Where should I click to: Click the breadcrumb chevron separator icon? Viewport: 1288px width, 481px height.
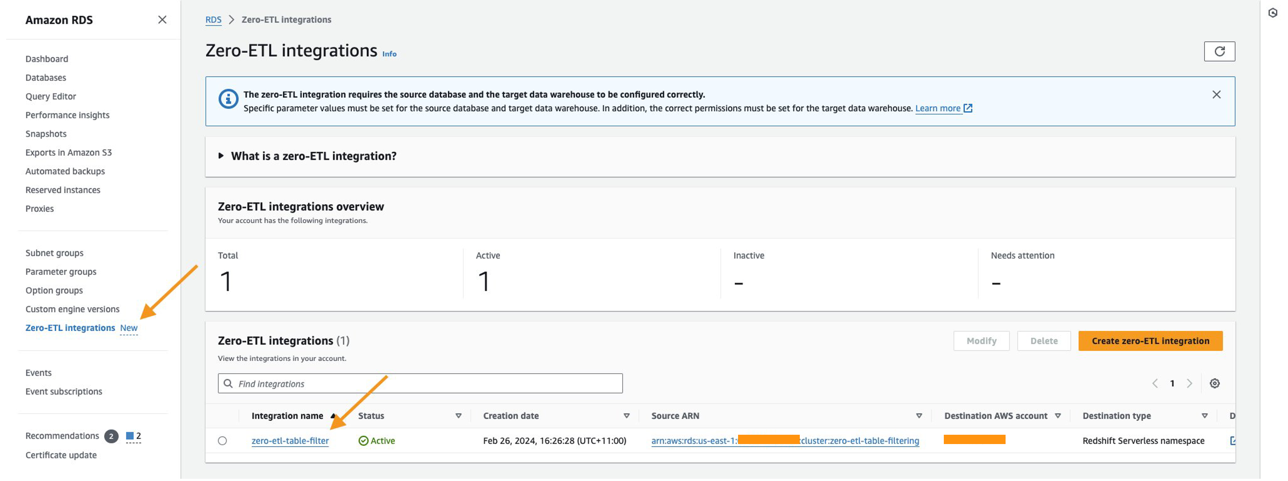point(231,20)
